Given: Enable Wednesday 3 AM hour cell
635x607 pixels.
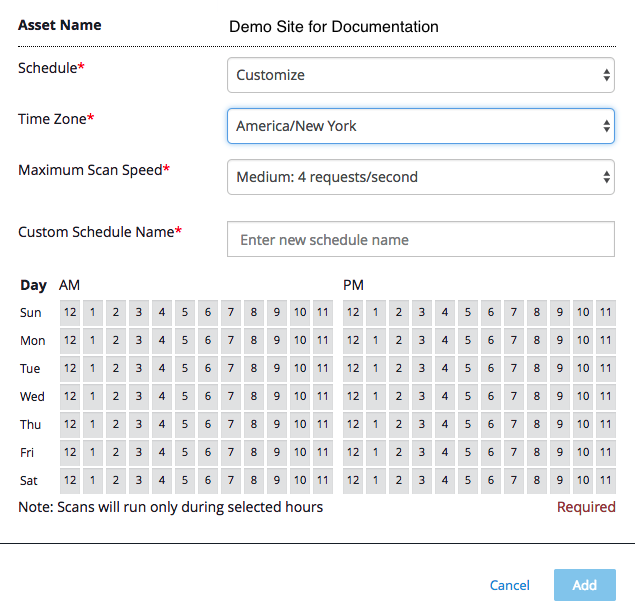Looking at the screenshot, I should (139, 397).
